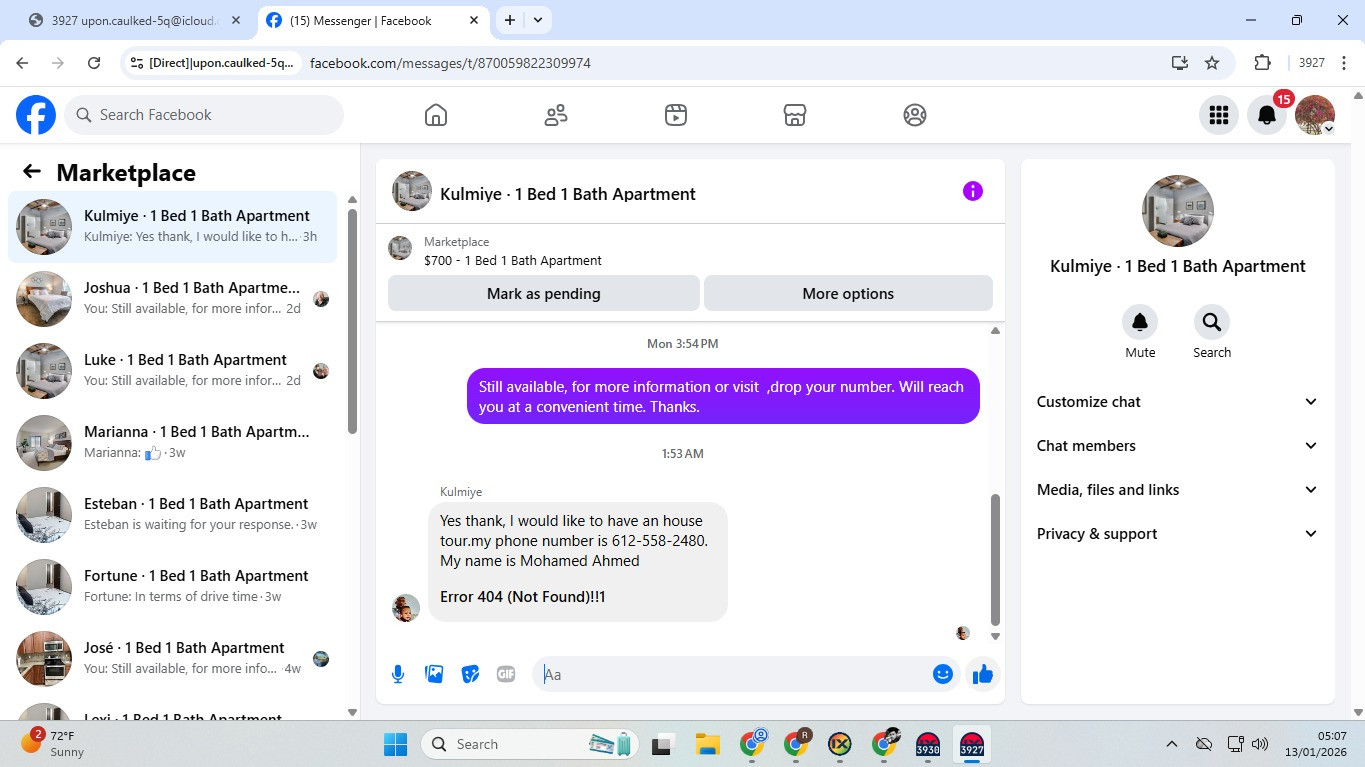Open File Explorer from the taskbar
This screenshot has width=1365, height=767.
pos(708,744)
